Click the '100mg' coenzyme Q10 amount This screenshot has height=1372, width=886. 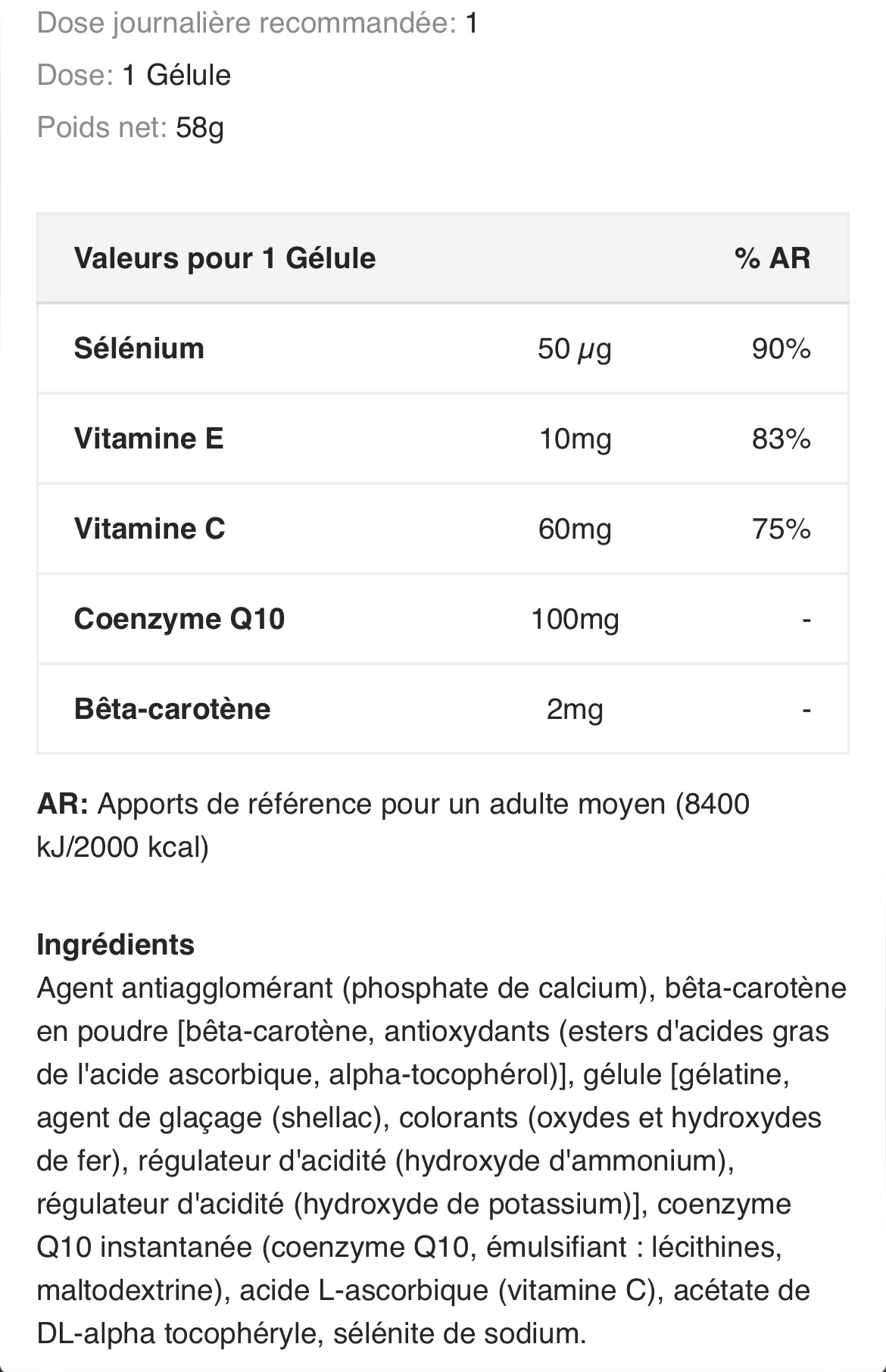tap(575, 619)
